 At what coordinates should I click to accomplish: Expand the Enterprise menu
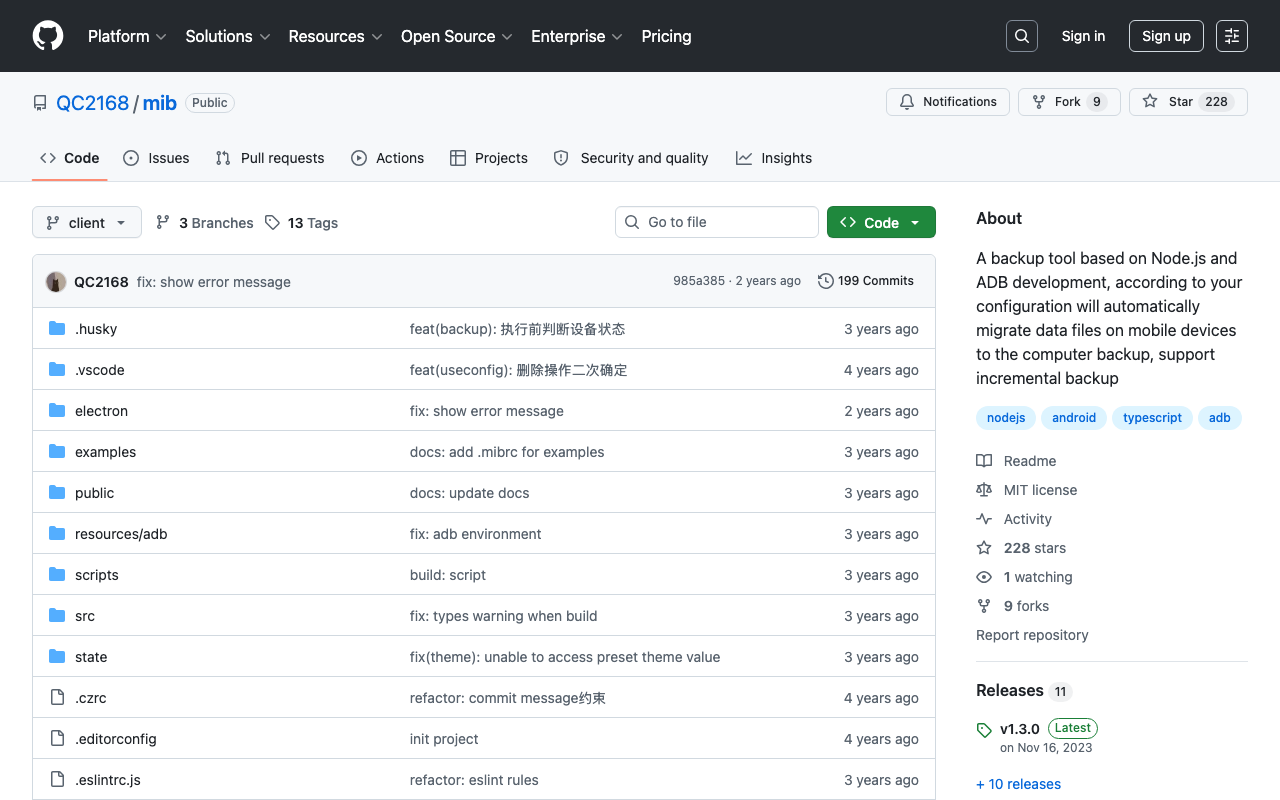pyautogui.click(x=577, y=36)
